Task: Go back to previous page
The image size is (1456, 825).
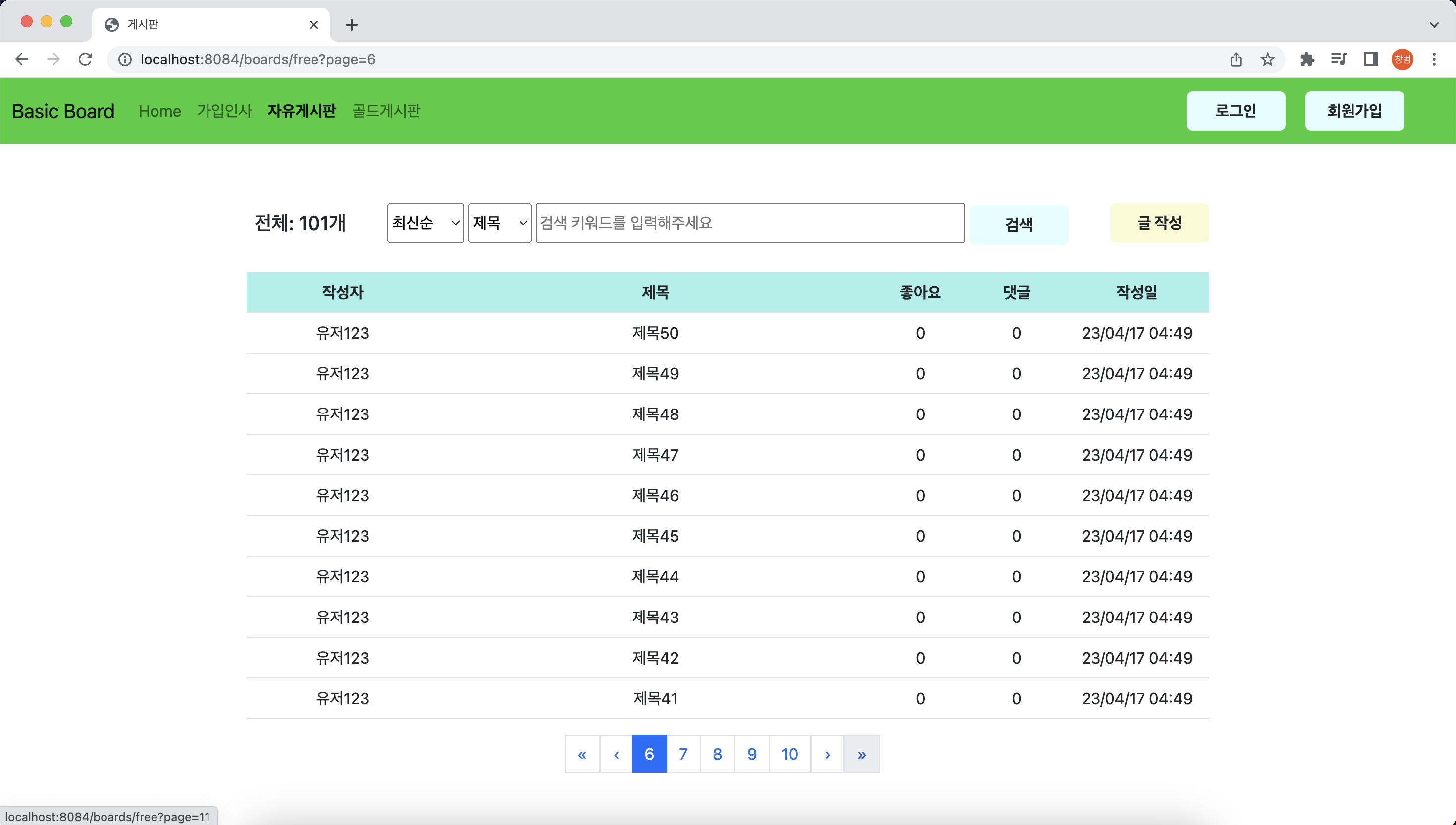Action: 21,59
